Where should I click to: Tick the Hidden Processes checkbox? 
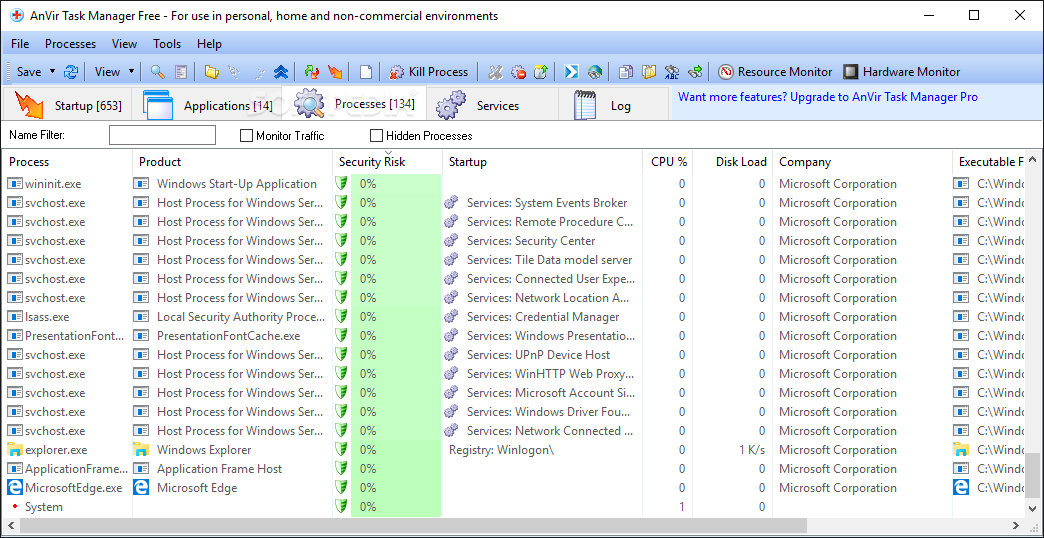tap(376, 136)
